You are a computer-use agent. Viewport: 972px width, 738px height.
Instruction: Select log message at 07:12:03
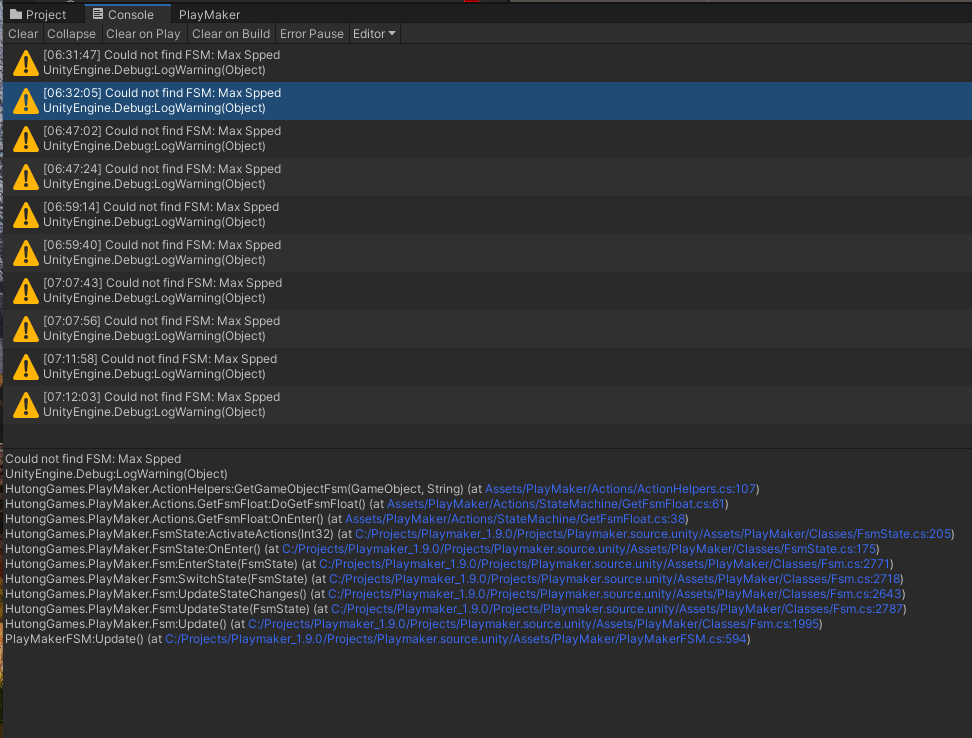[487, 405]
